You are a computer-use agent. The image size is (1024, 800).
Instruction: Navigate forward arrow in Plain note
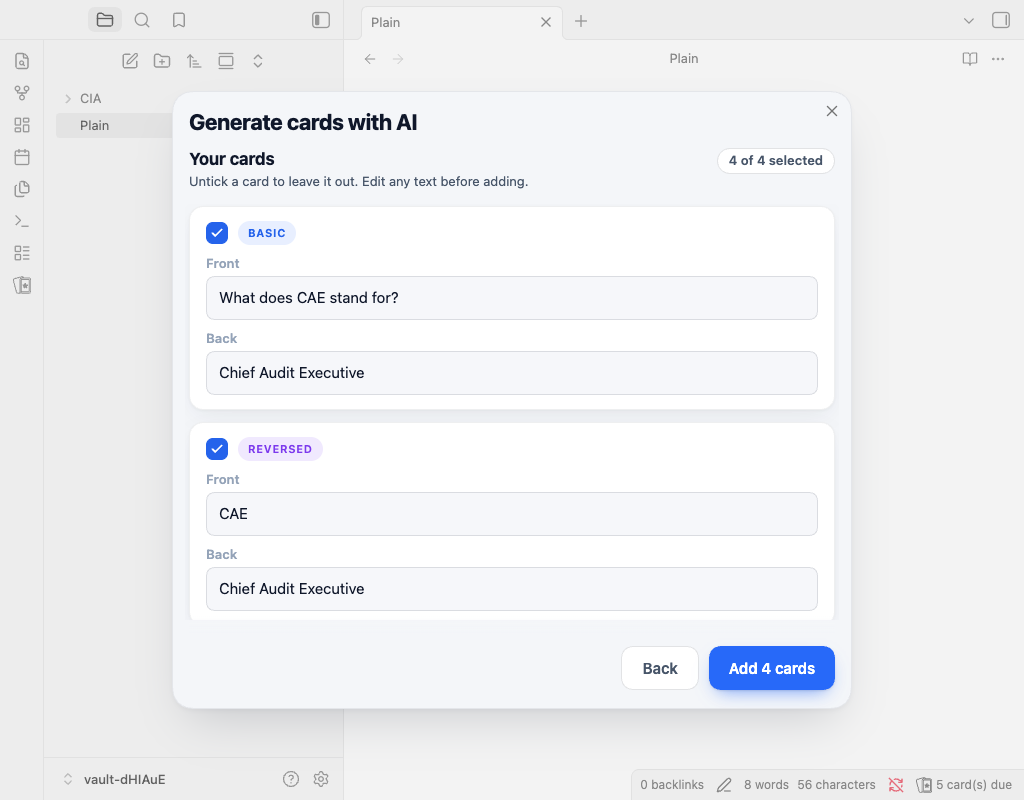click(x=398, y=59)
